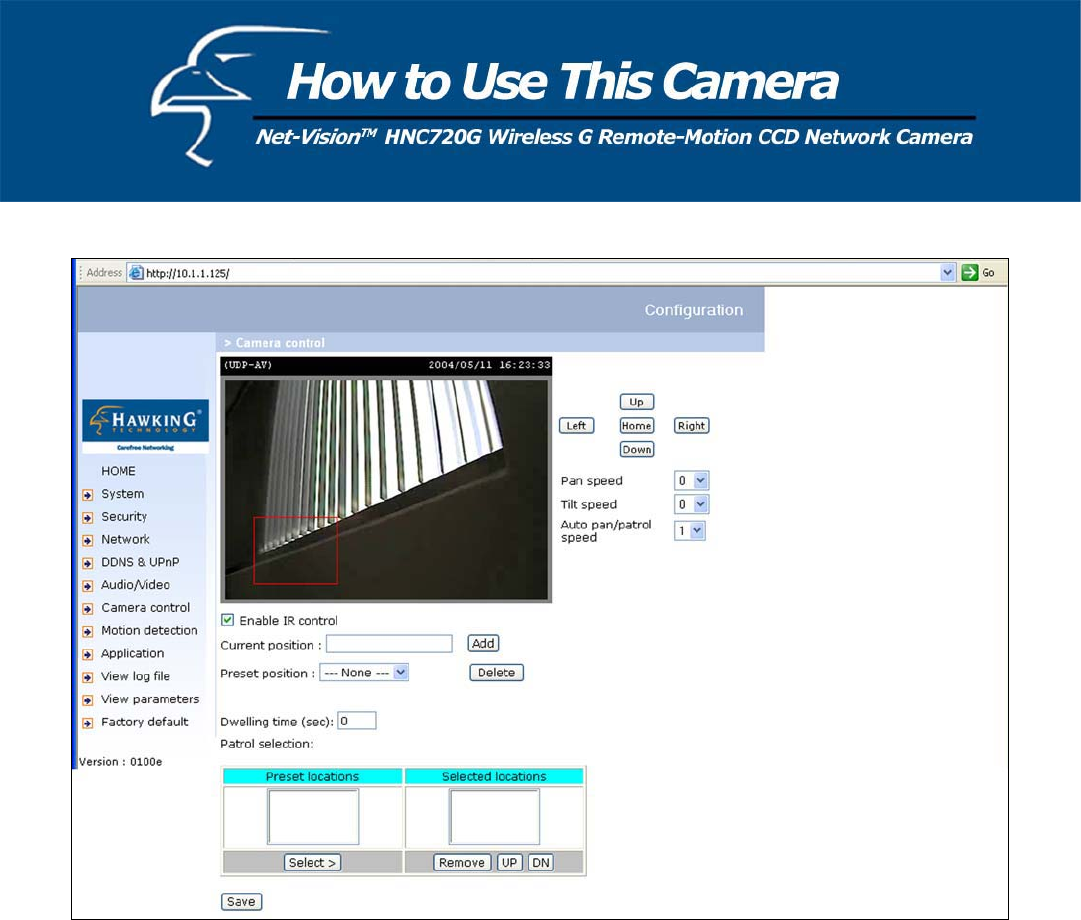Click the arrow icon beside Application

click(88, 654)
